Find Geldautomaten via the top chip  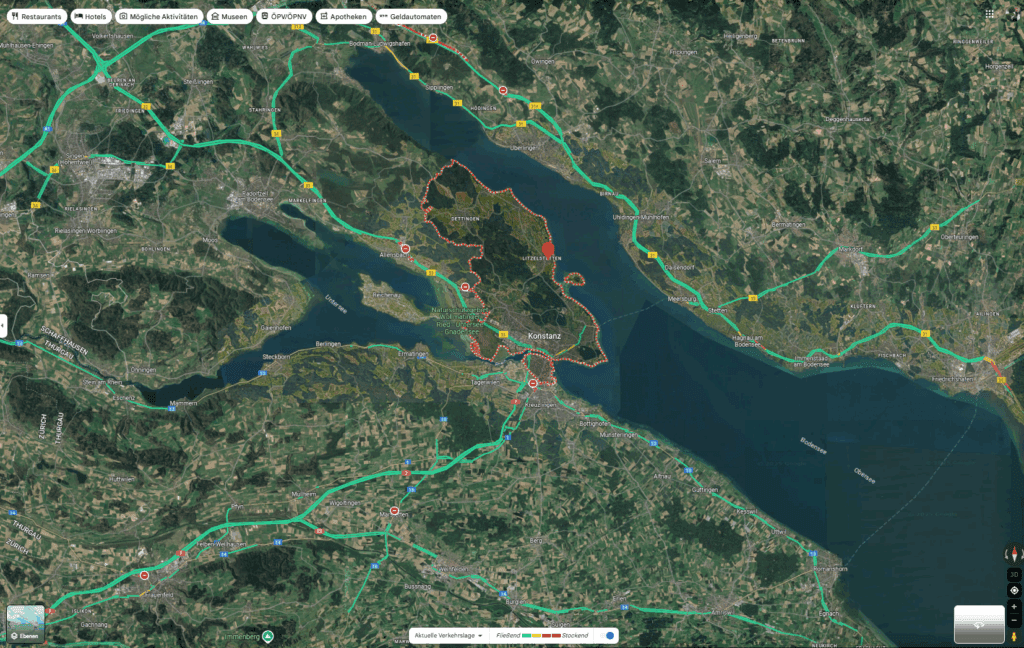click(412, 17)
